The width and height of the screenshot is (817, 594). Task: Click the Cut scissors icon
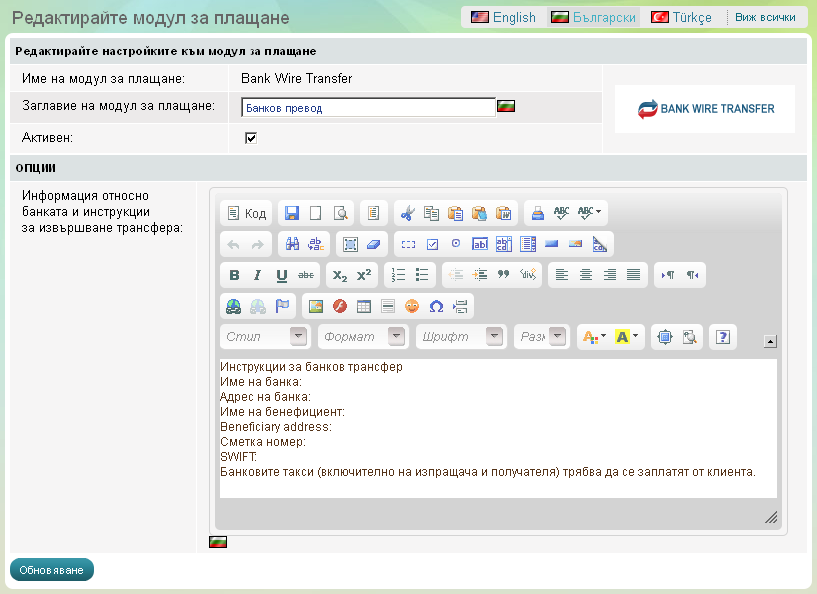[x=407, y=213]
